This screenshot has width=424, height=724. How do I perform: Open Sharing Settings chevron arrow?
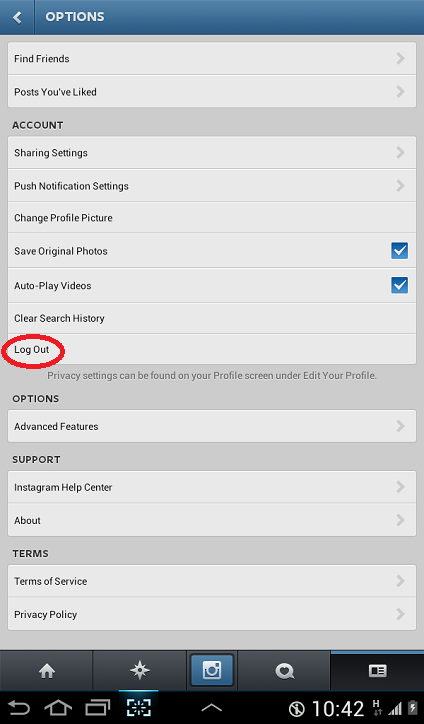tap(401, 152)
